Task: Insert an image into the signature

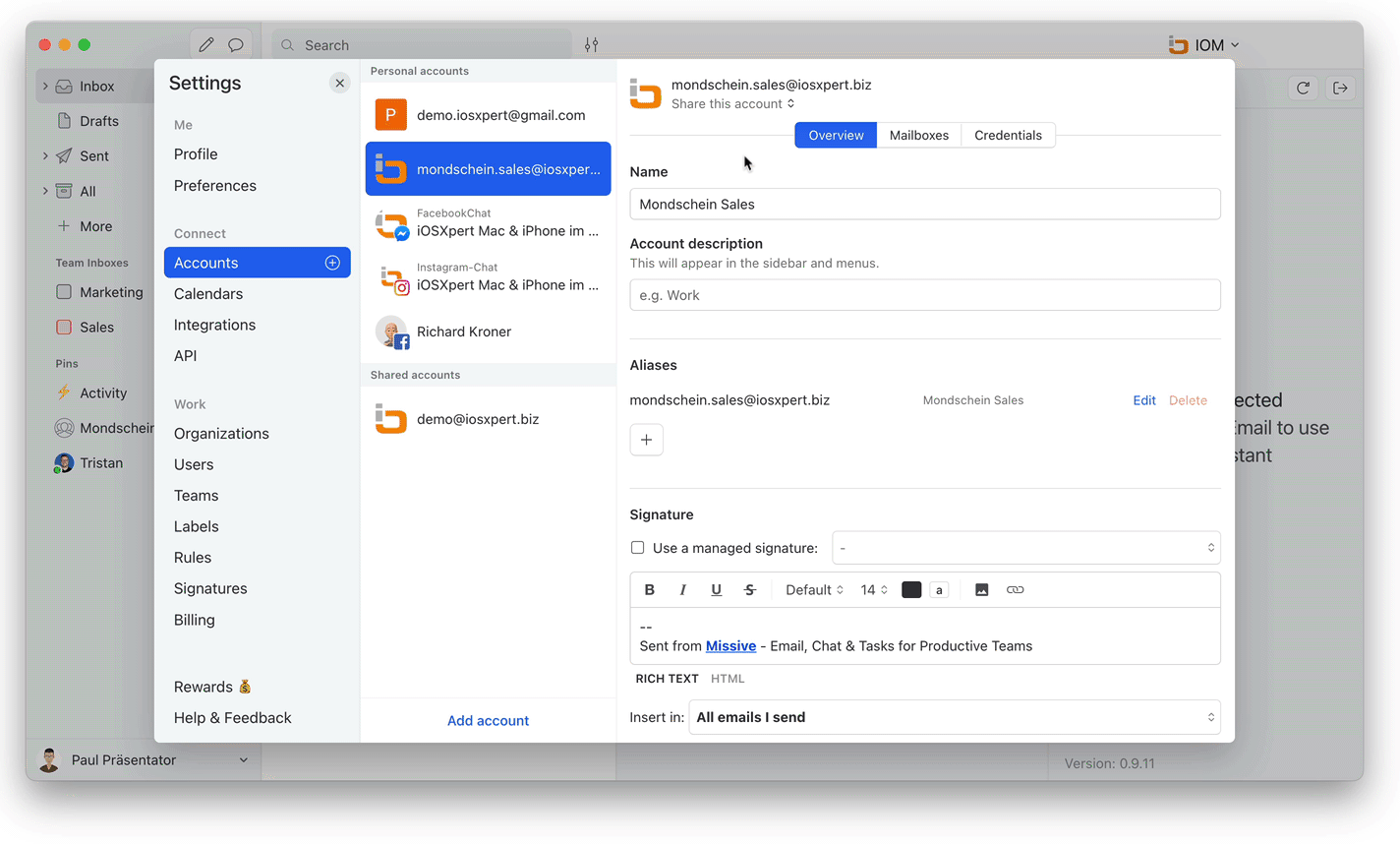Action: click(981, 590)
